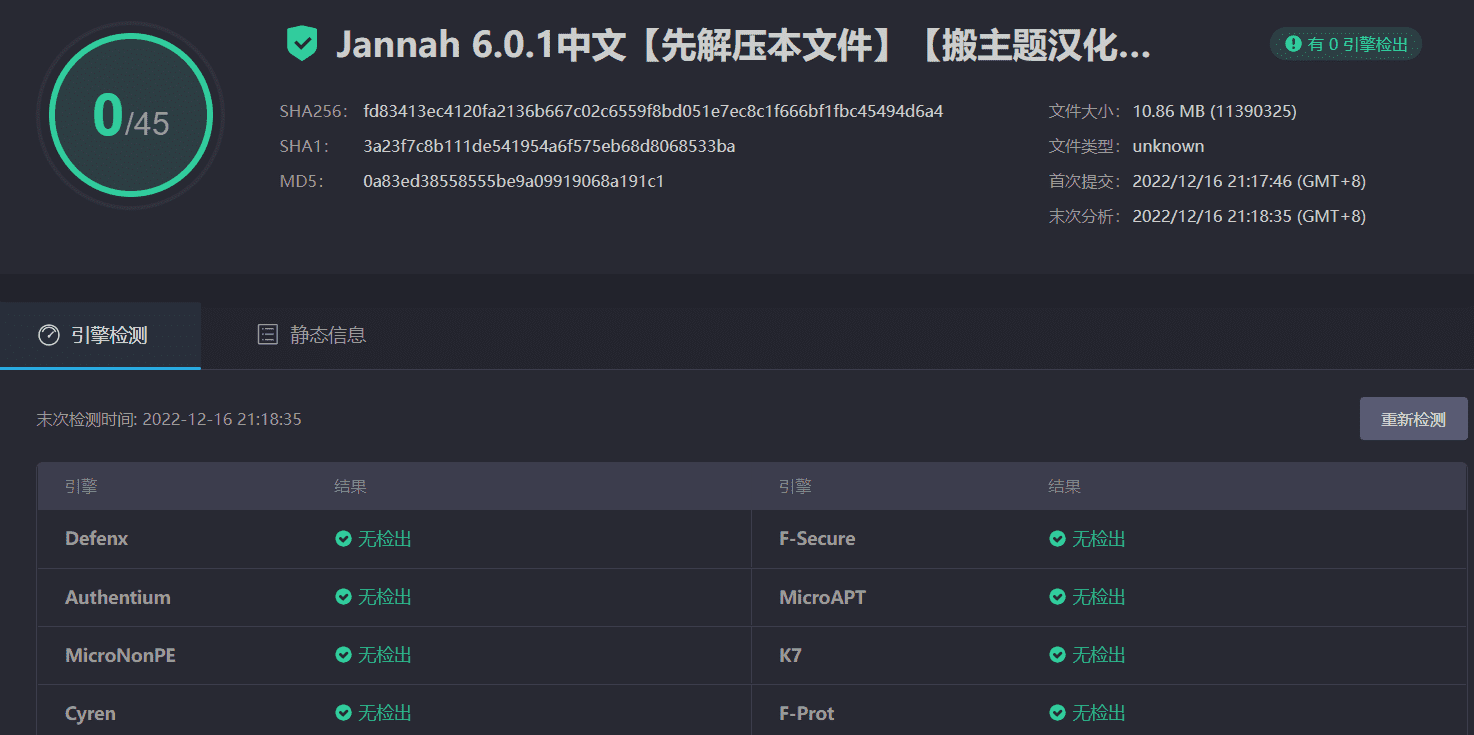Click the file size value 10.86 MB
This screenshot has height=735, width=1474.
coord(1214,111)
